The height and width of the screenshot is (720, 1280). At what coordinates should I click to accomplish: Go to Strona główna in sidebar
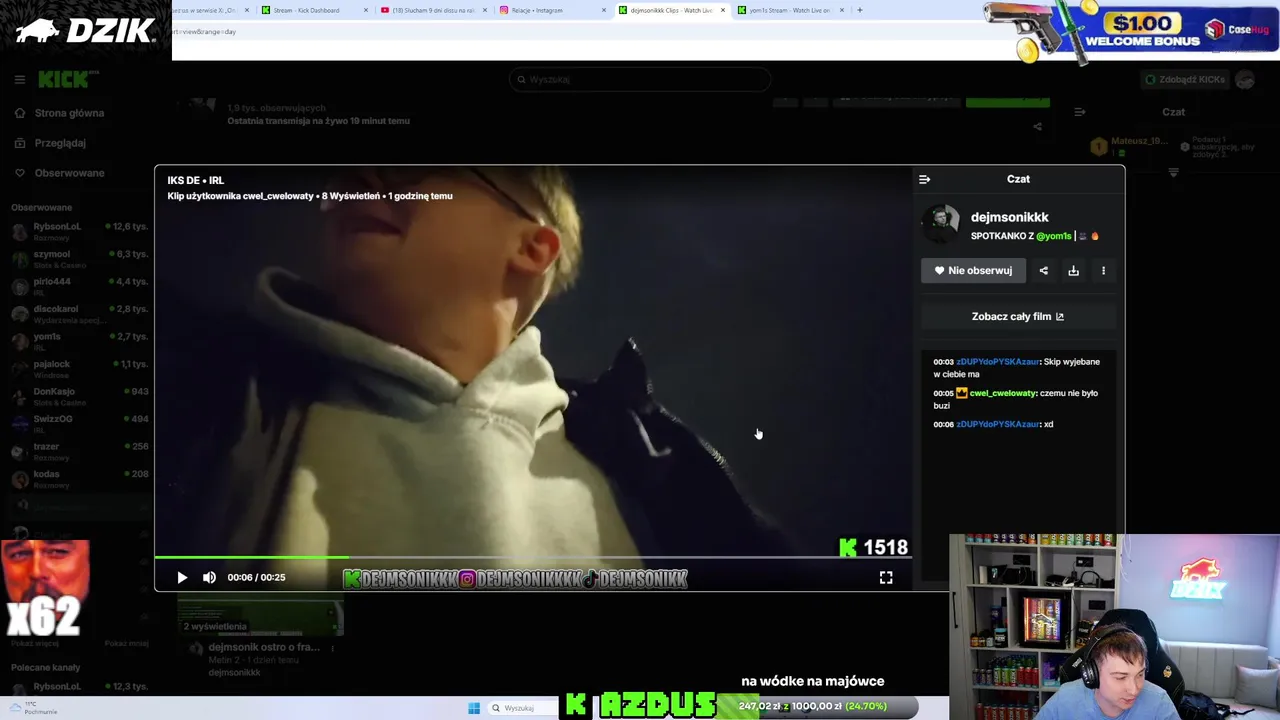pos(69,113)
